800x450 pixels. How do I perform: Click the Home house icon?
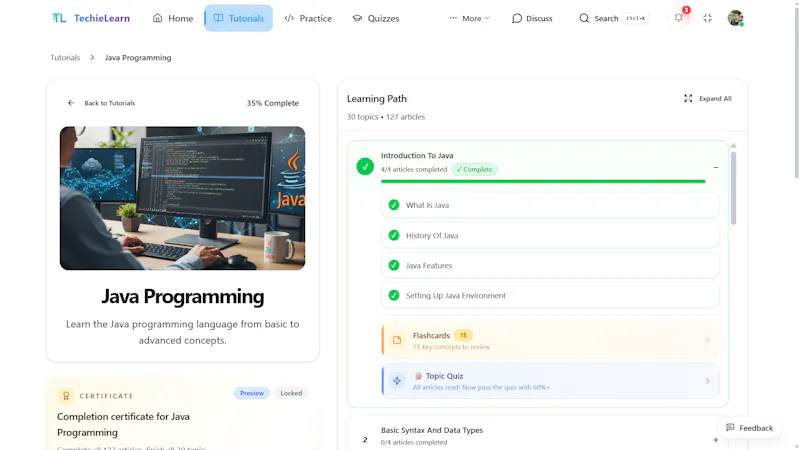click(158, 18)
